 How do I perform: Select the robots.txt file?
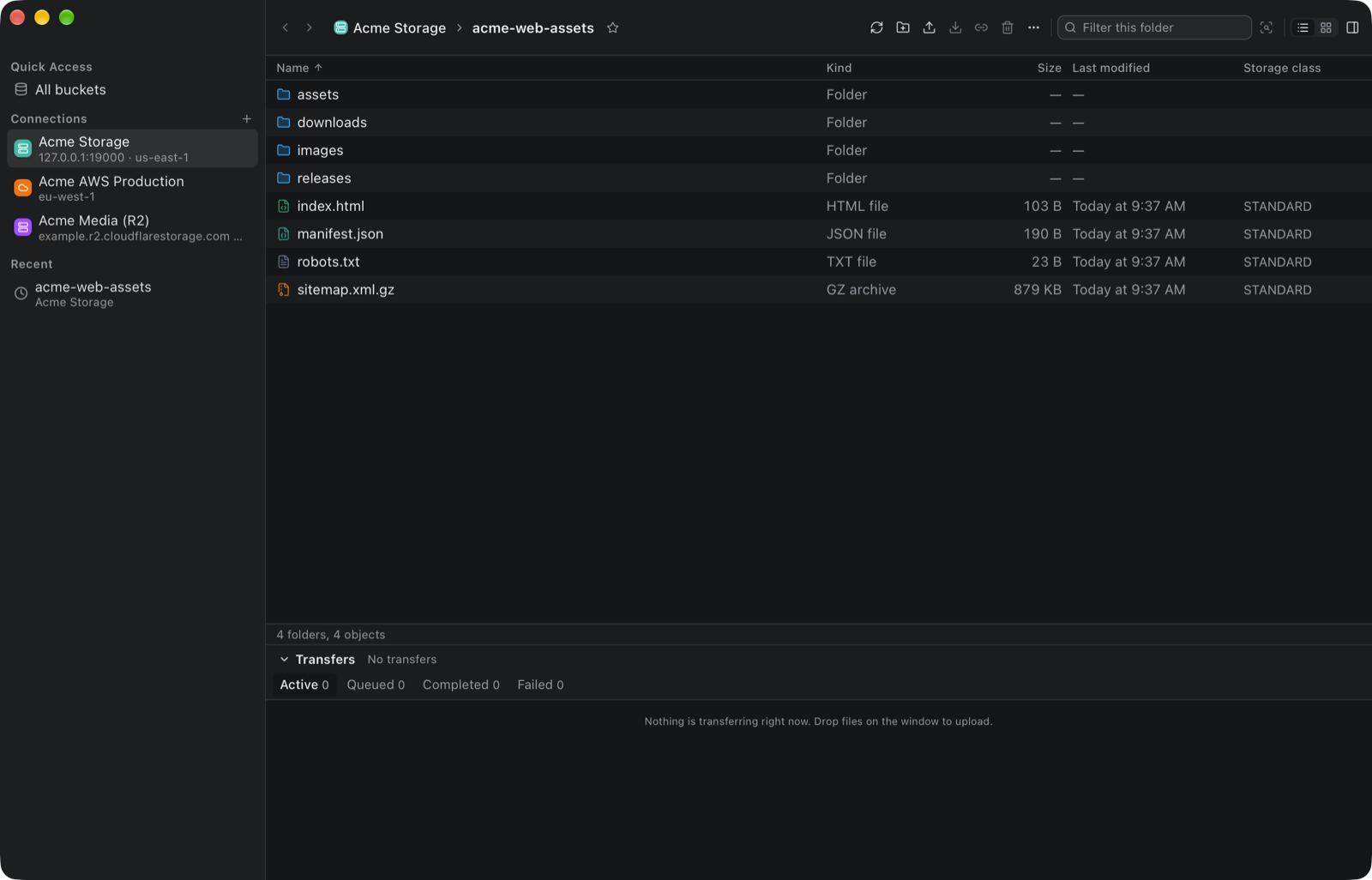click(818, 262)
